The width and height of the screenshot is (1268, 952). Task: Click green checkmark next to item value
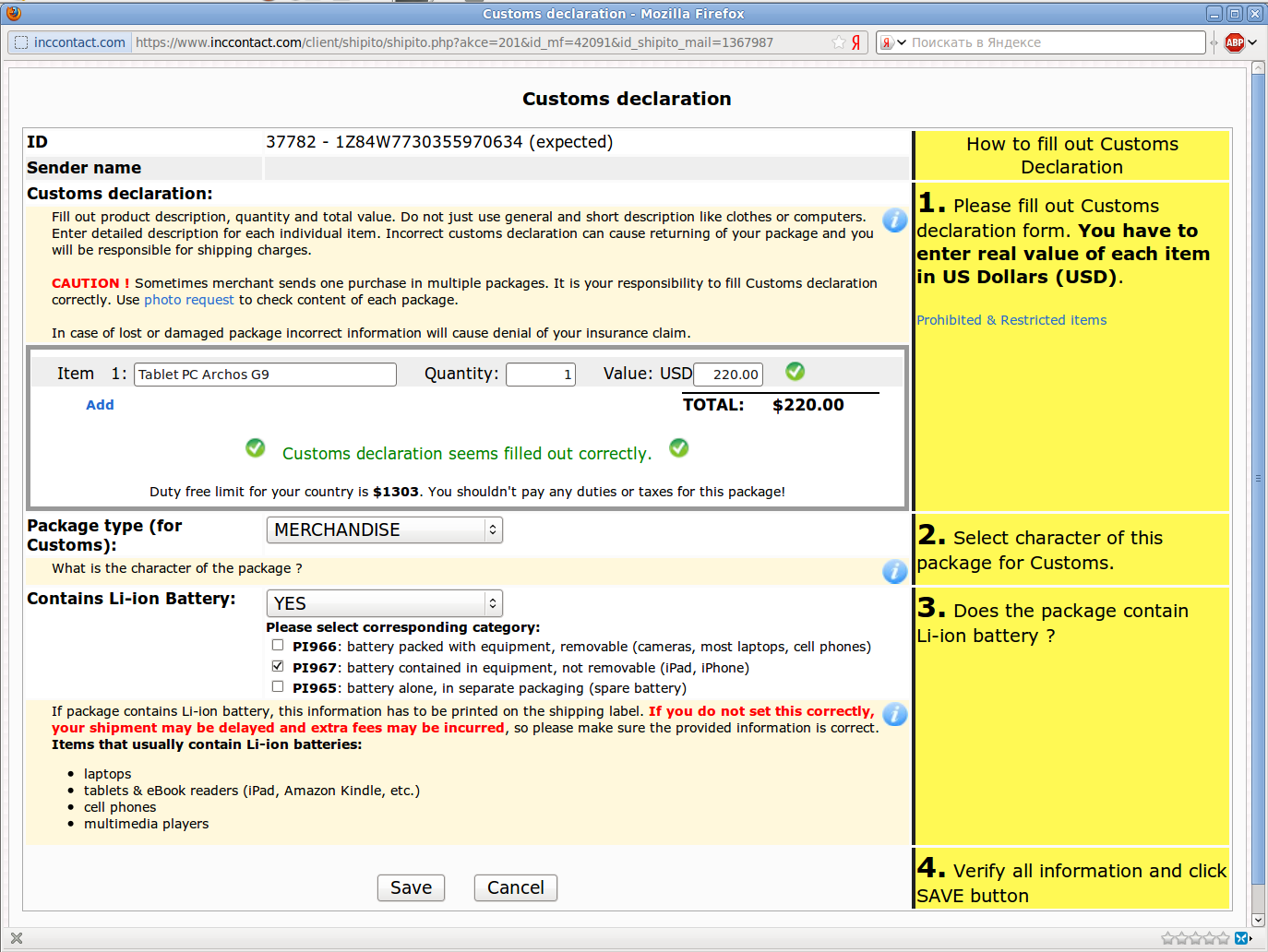coord(795,371)
